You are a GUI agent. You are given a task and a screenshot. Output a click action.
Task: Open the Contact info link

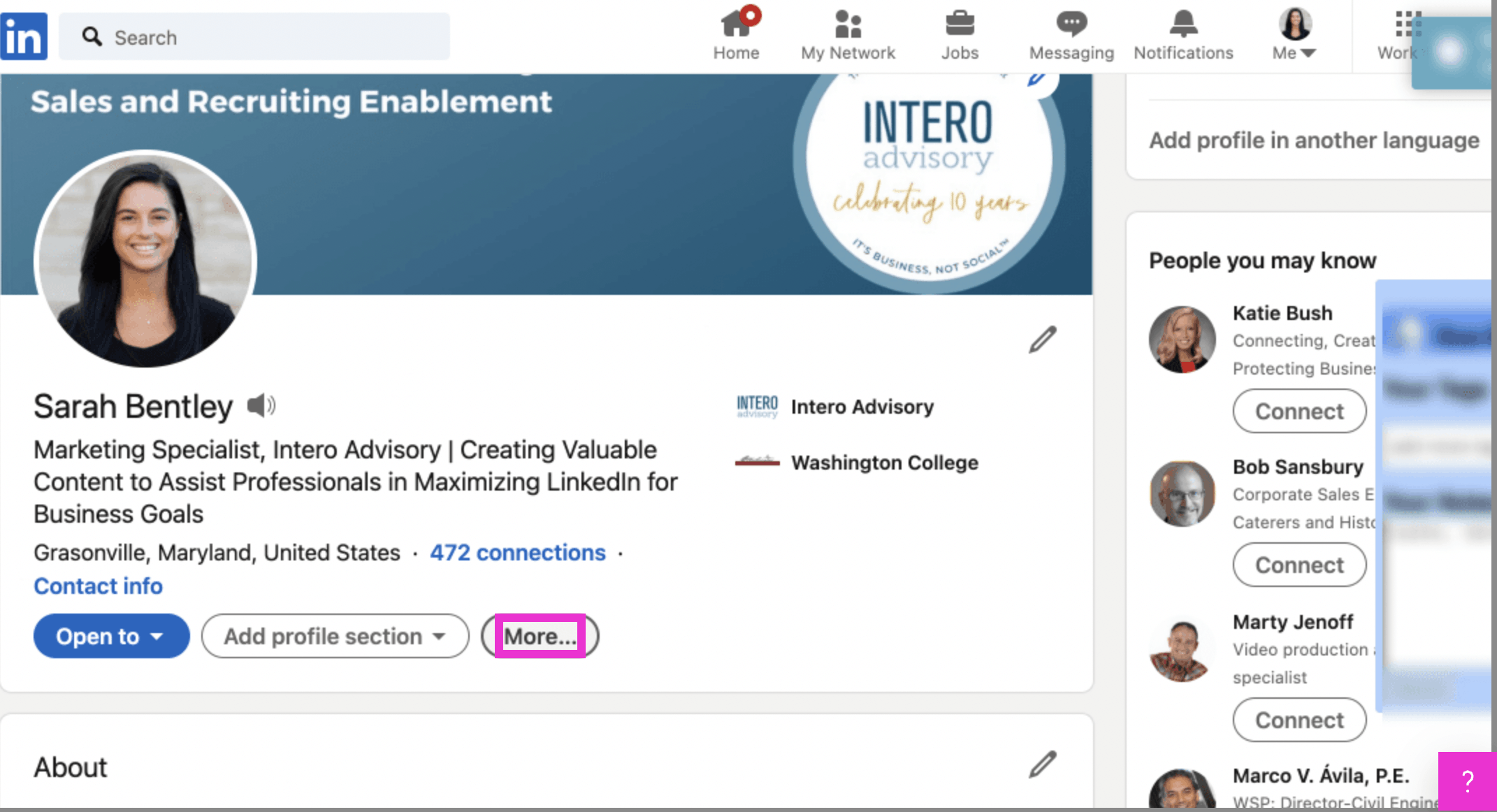[98, 586]
